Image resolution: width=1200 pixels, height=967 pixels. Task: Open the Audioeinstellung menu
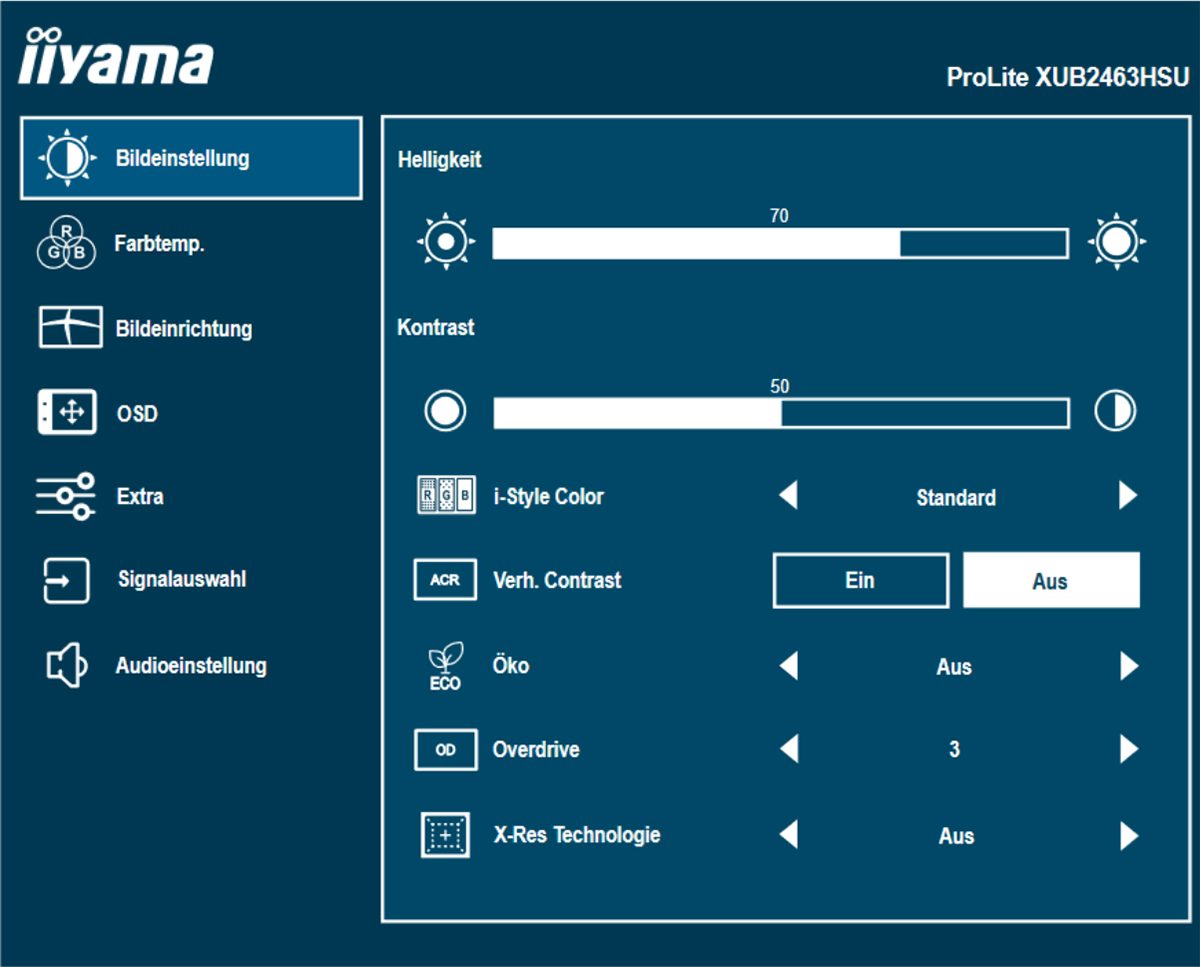pos(191,666)
